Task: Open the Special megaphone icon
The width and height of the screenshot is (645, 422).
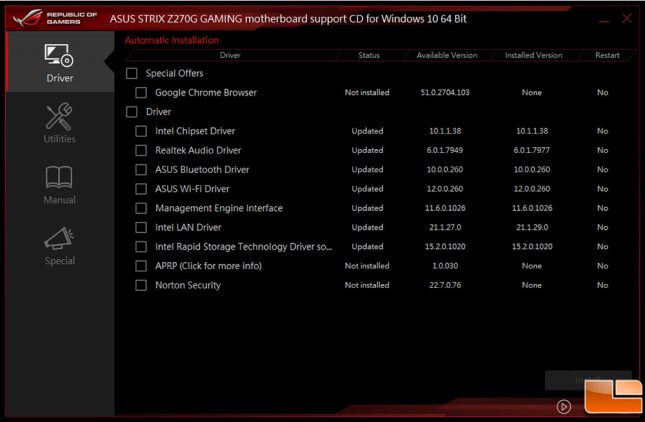Action: coord(59,238)
